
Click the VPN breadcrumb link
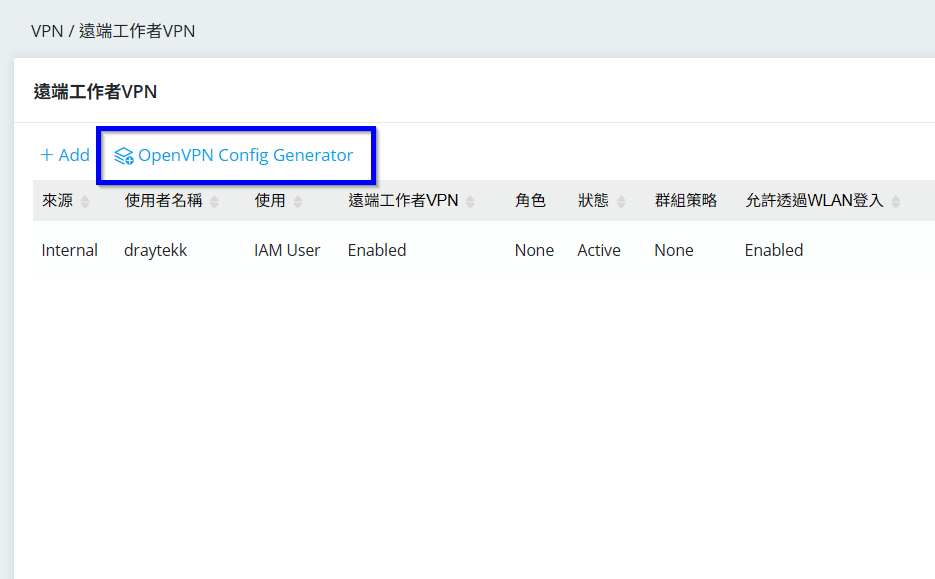click(47, 31)
